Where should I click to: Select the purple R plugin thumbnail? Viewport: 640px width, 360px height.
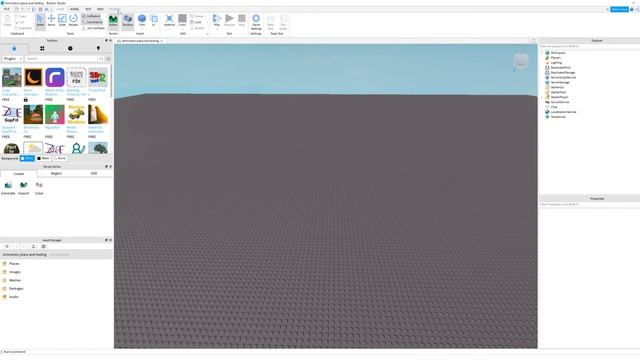(x=55, y=78)
